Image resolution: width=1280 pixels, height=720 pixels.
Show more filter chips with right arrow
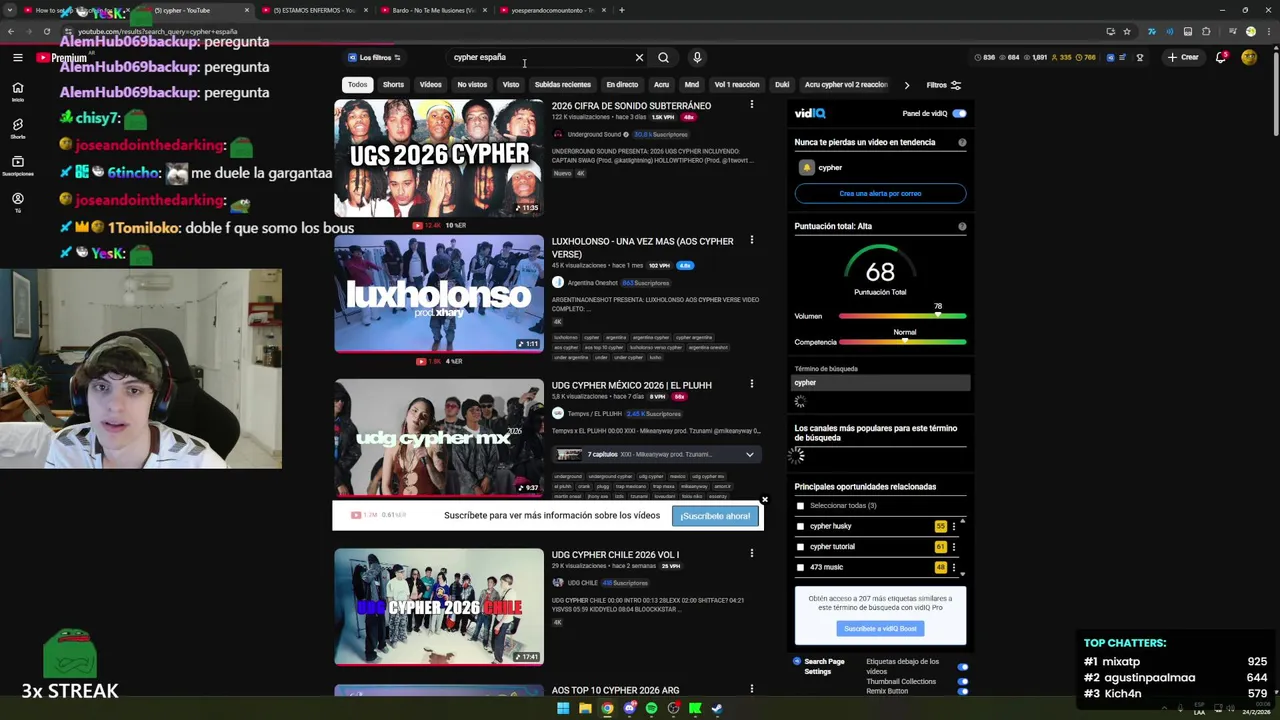tap(906, 85)
